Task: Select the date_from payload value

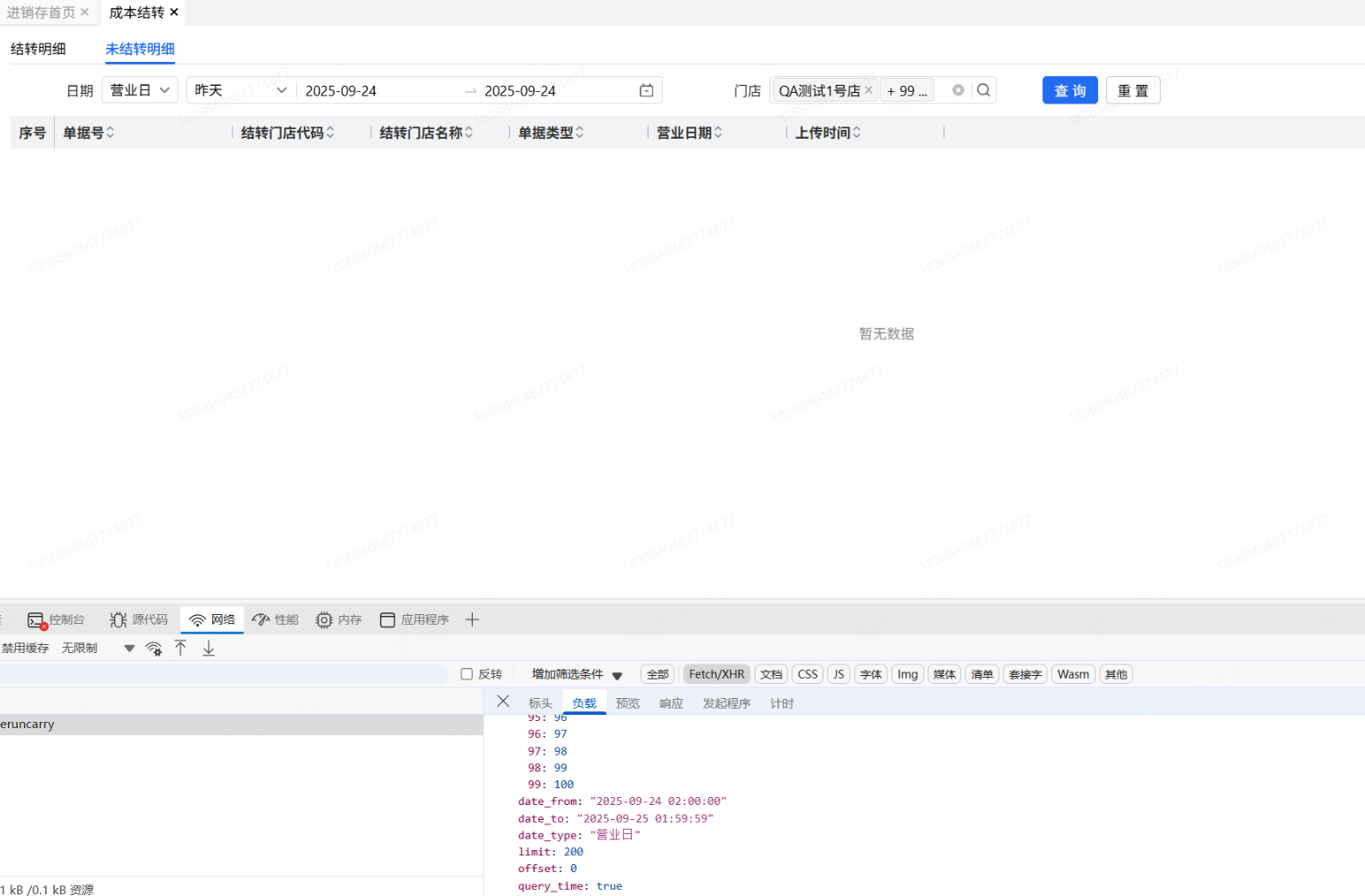Action: pos(658,801)
